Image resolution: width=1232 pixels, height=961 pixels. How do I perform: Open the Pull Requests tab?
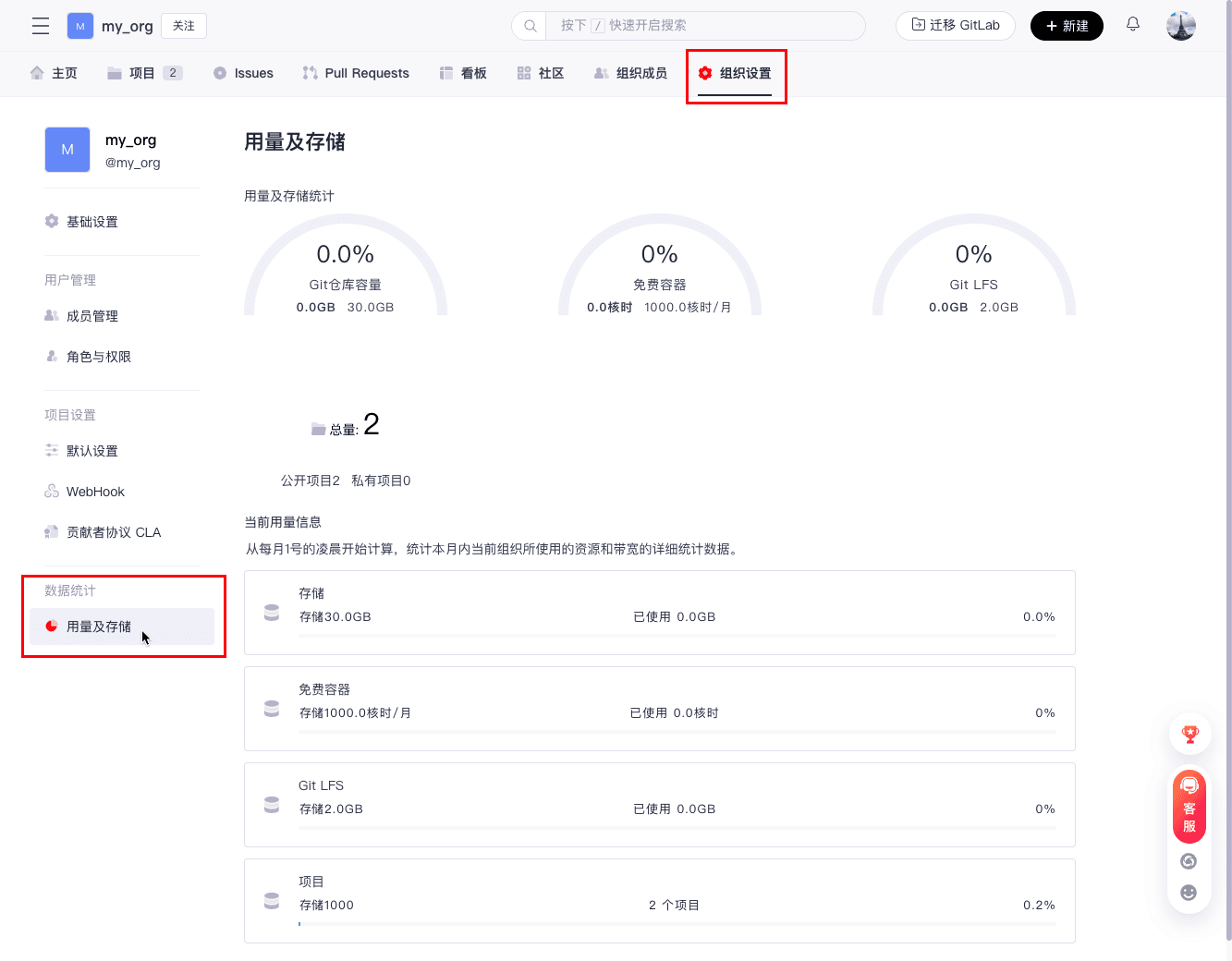click(356, 73)
